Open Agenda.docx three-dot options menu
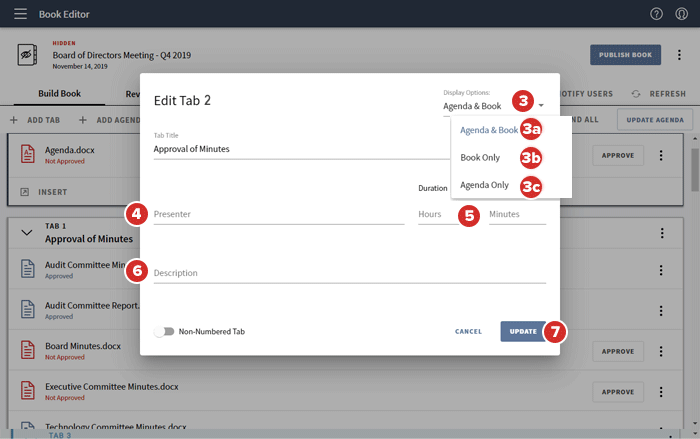Viewport: 700px width, 439px height. coord(661,156)
